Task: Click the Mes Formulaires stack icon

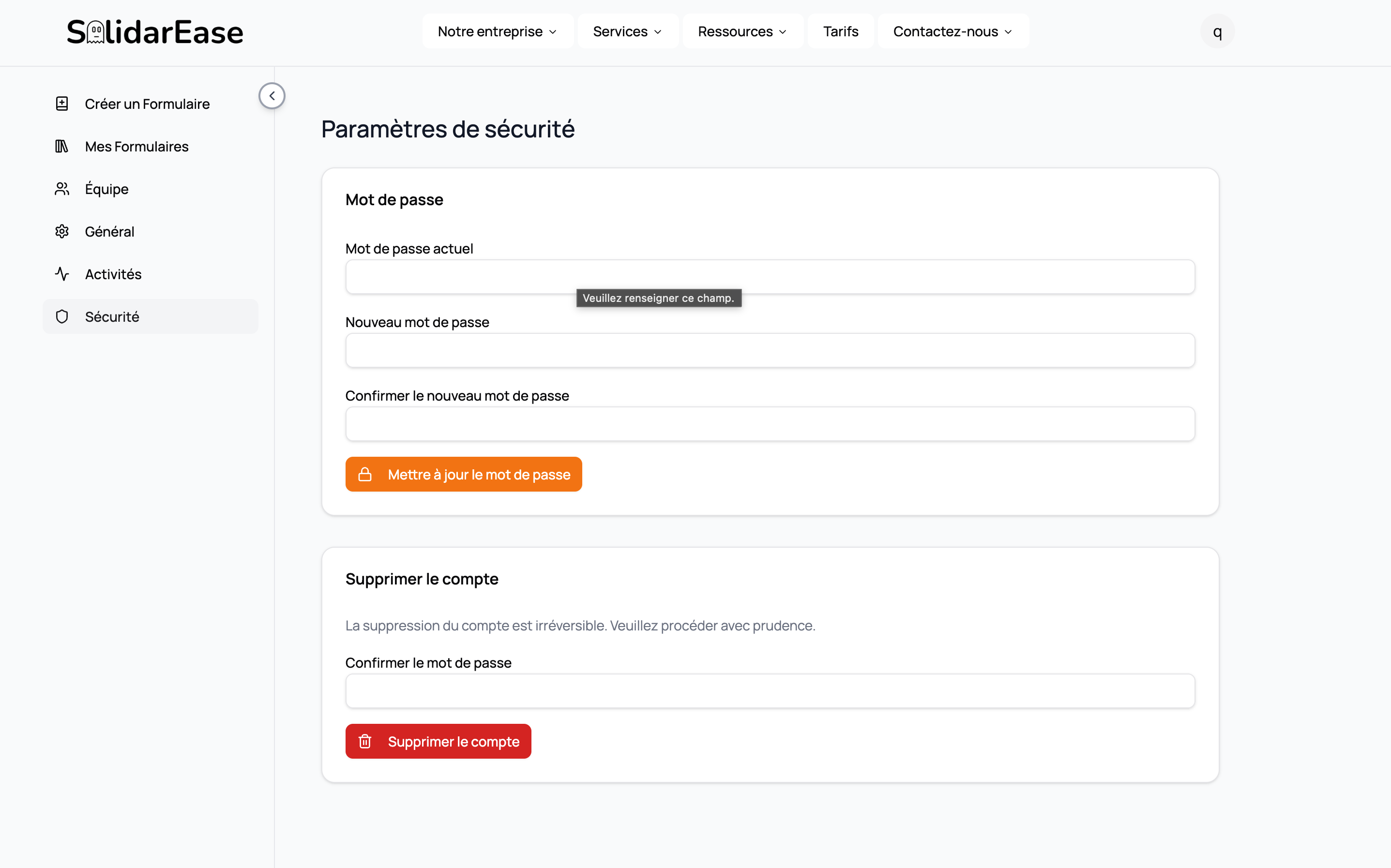Action: tap(62, 146)
